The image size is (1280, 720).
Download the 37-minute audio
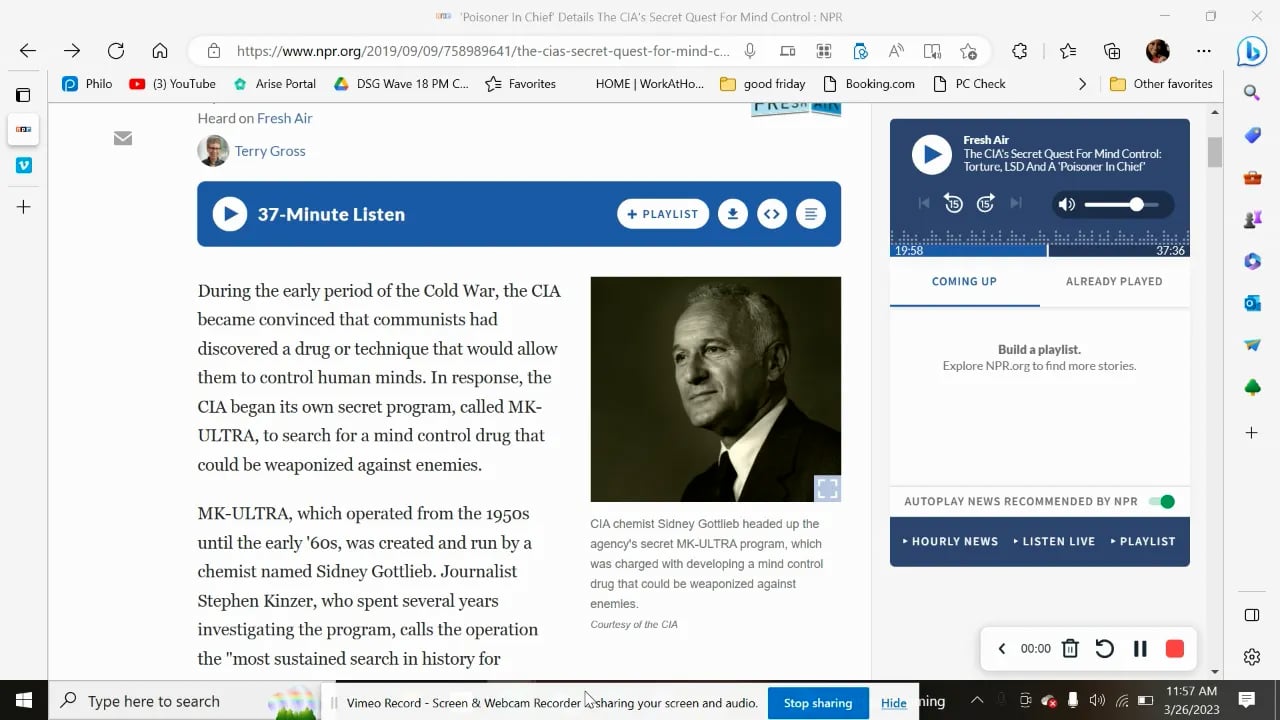733,214
